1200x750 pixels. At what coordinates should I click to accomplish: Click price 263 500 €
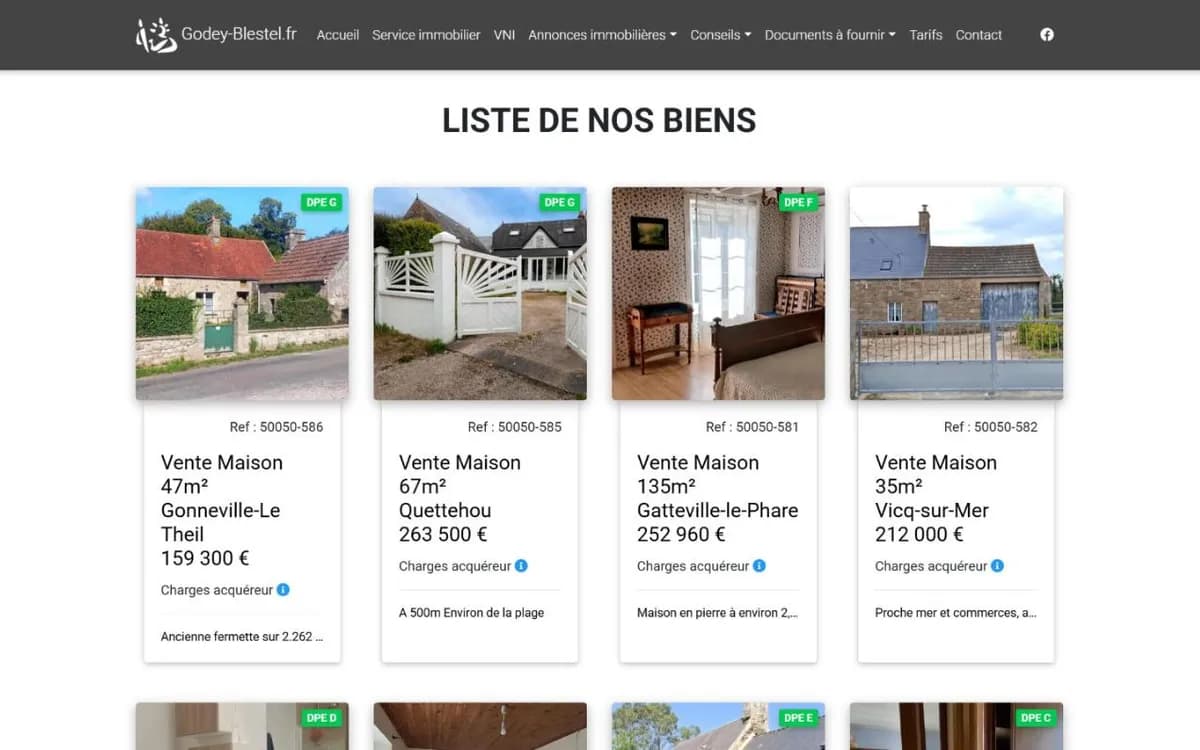click(443, 534)
